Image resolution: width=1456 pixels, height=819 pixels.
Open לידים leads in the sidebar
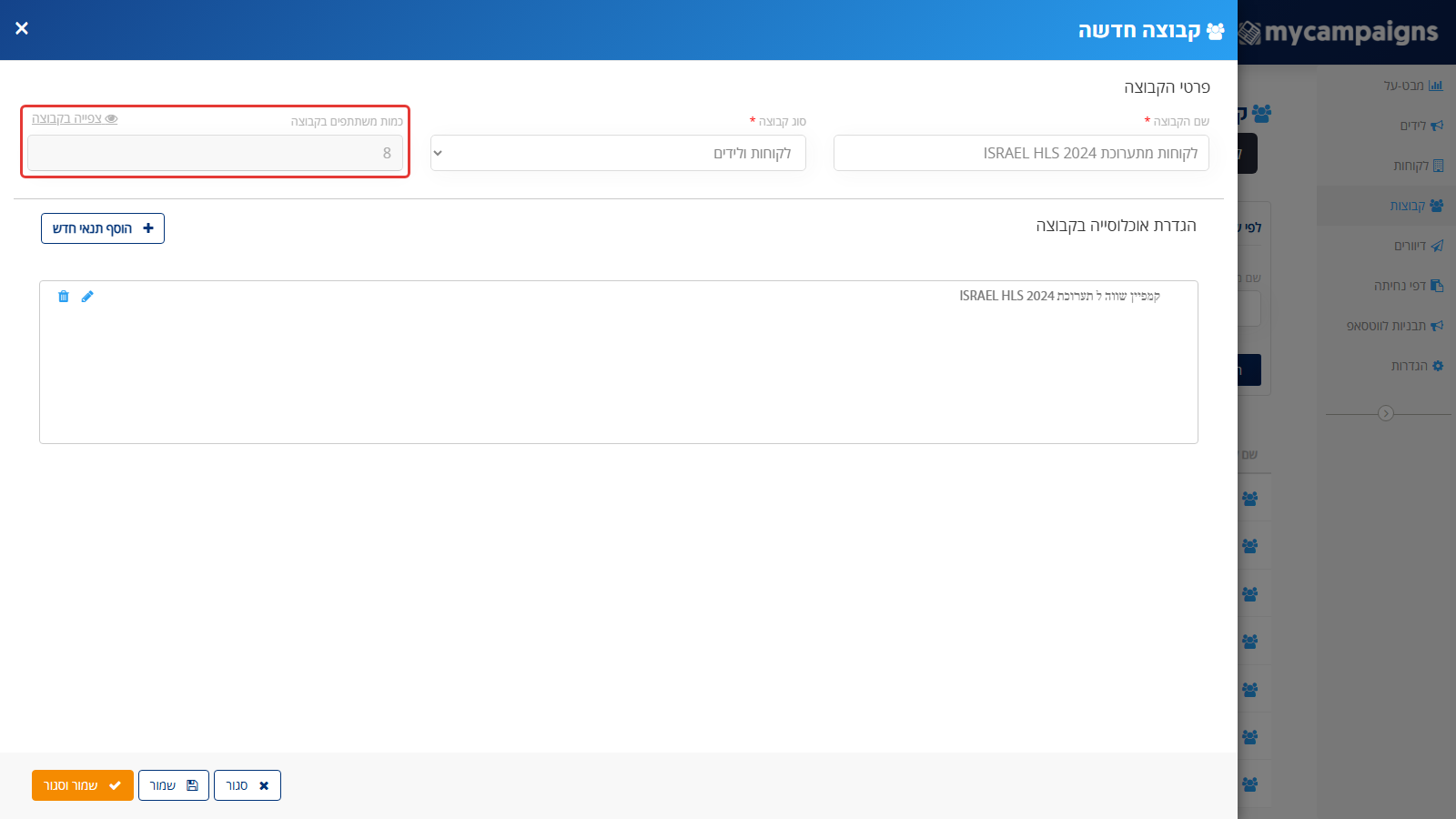point(1421,126)
